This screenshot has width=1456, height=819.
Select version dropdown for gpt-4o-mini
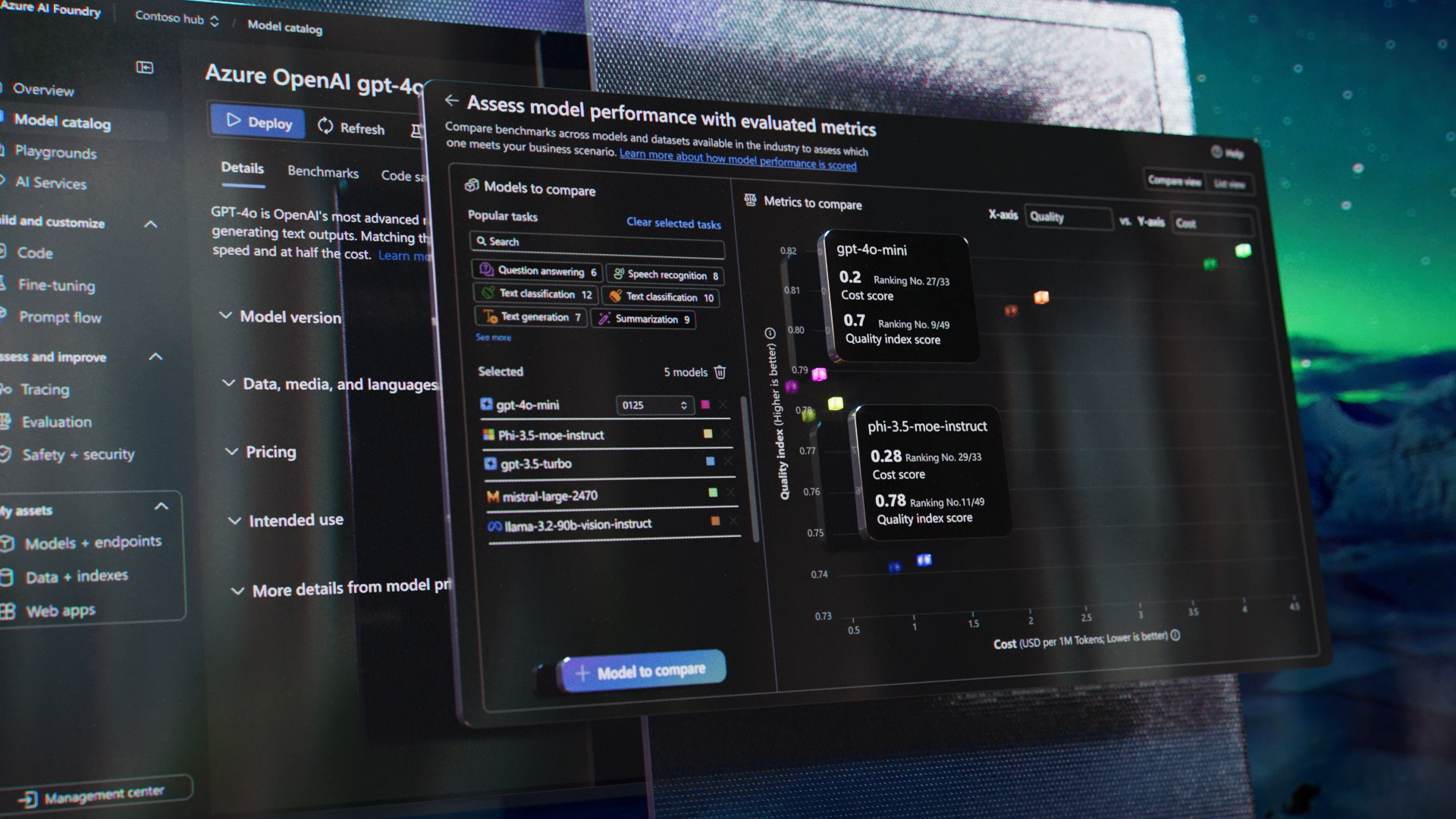(650, 404)
